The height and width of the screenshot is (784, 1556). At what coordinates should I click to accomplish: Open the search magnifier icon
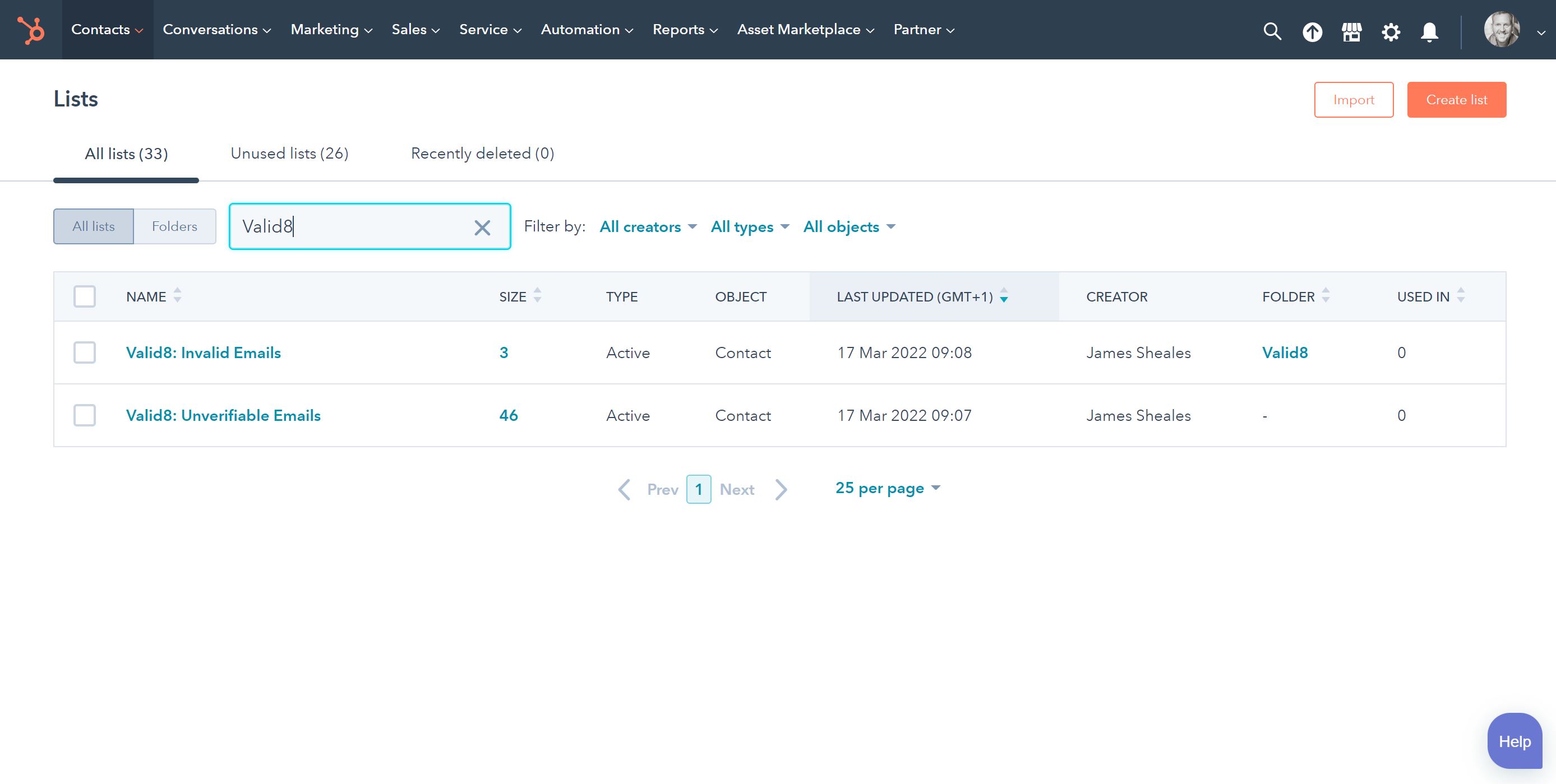coord(1272,31)
